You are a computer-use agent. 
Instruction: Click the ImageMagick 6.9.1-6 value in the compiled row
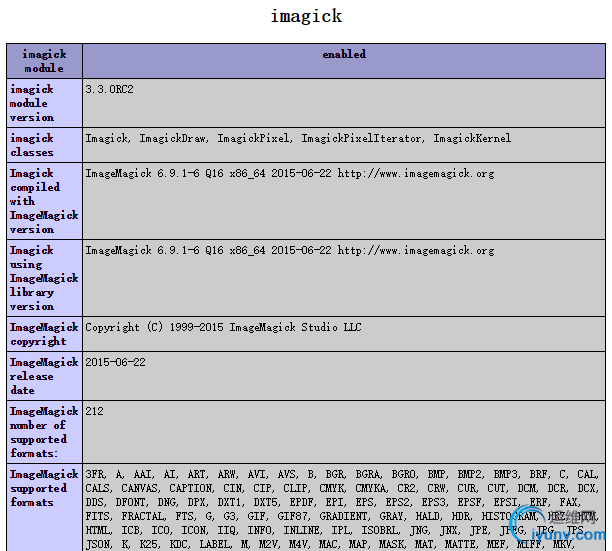pyautogui.click(x=290, y=173)
